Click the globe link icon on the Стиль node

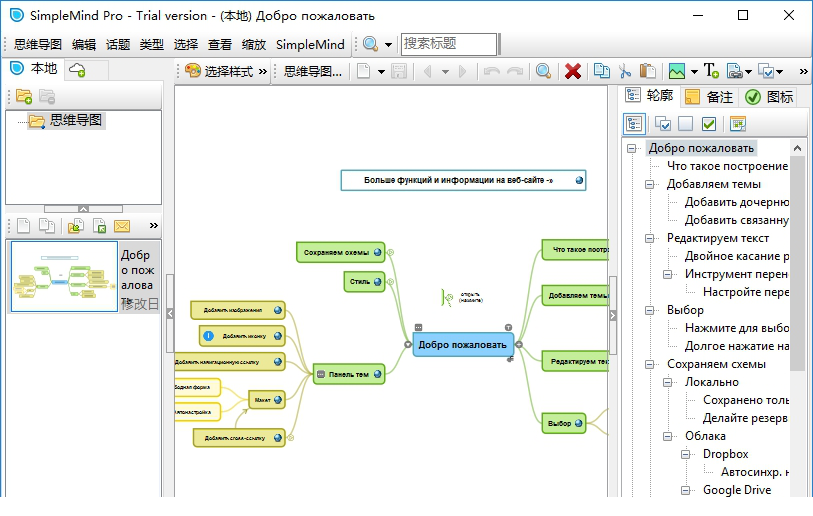[377, 282]
